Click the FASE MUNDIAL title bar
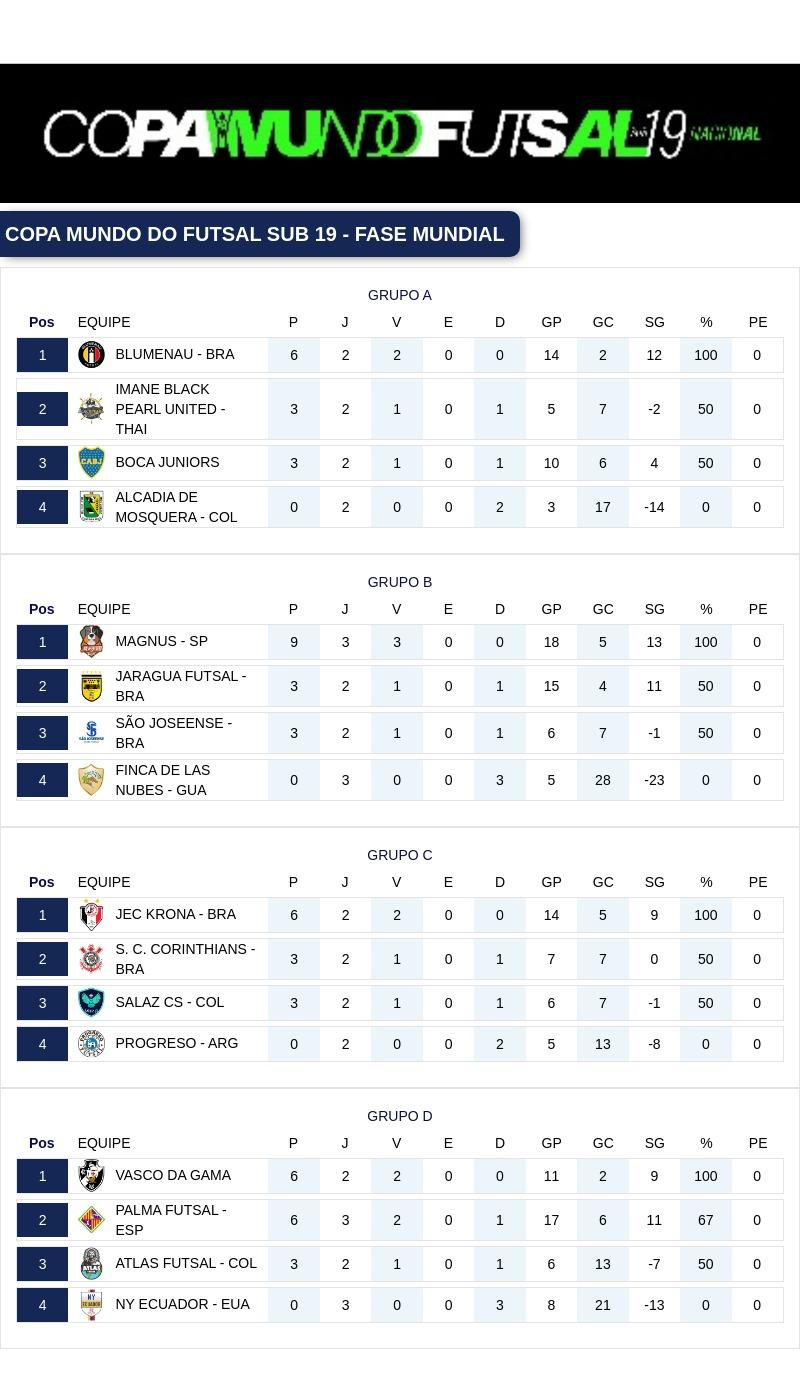 254,234
